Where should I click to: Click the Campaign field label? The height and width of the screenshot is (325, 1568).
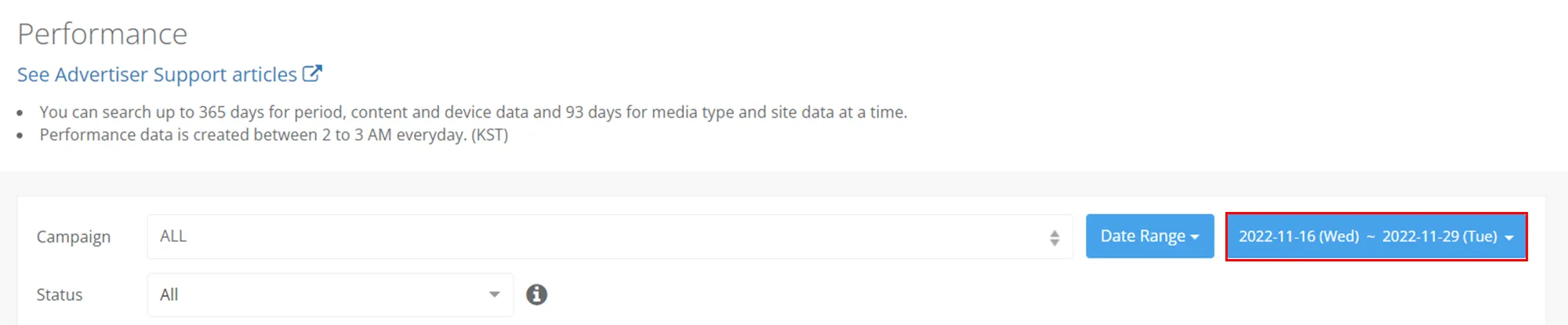tap(74, 236)
